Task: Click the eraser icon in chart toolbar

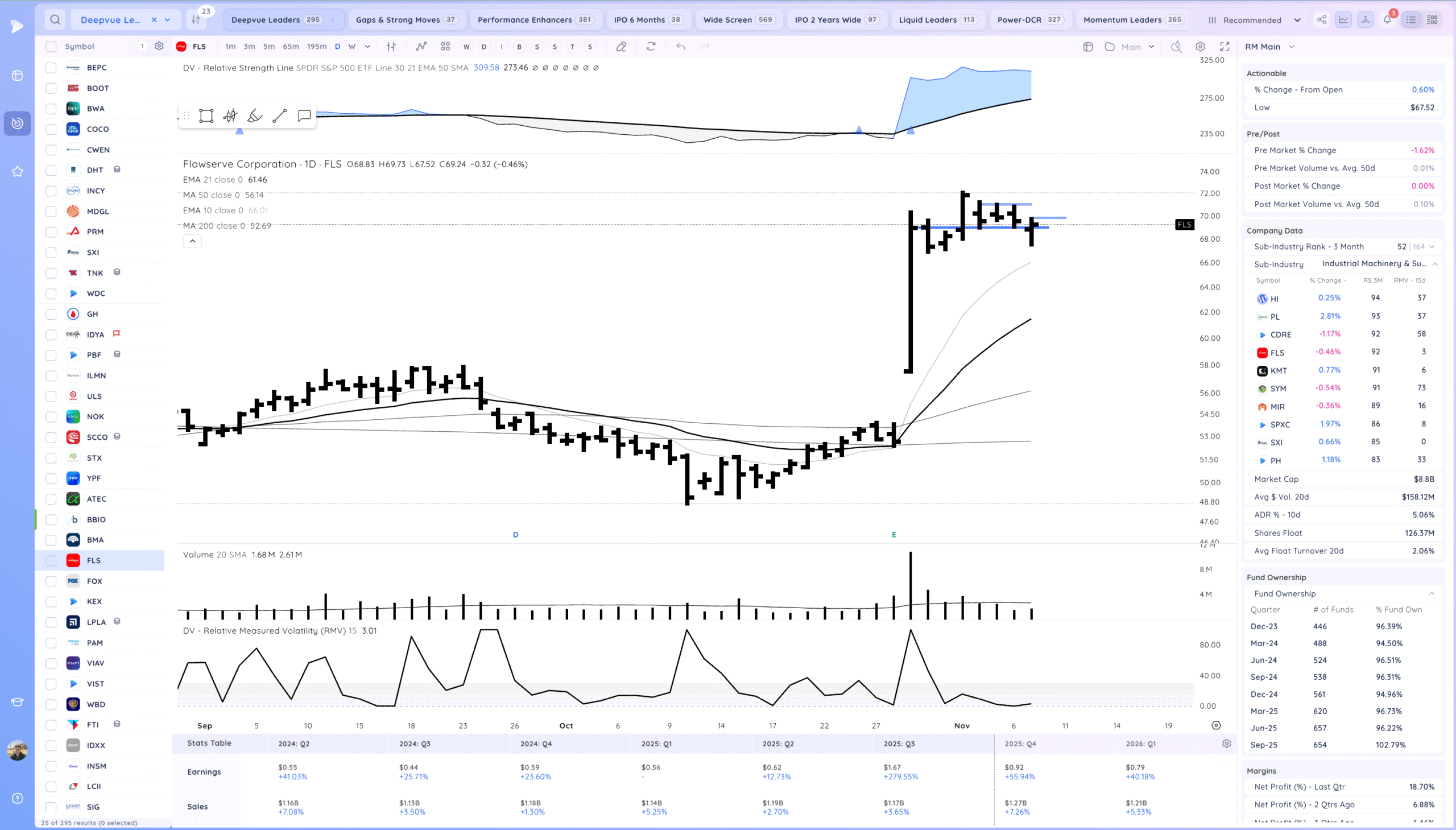Action: pyautogui.click(x=621, y=47)
